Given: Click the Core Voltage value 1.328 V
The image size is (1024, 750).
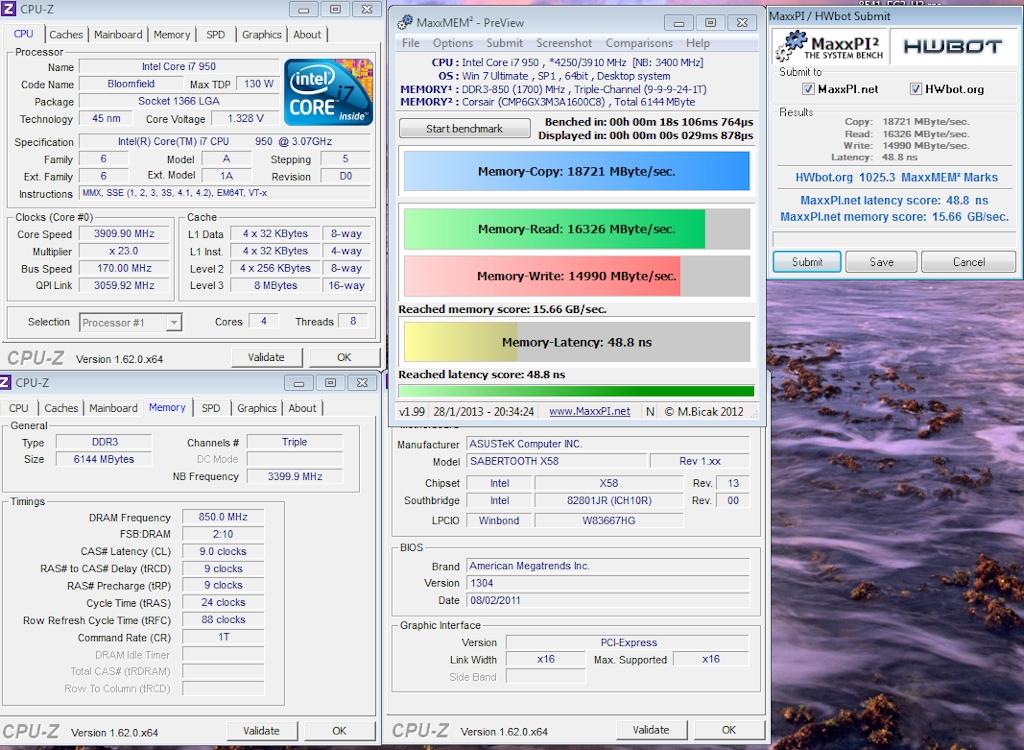Looking at the screenshot, I should (246, 118).
